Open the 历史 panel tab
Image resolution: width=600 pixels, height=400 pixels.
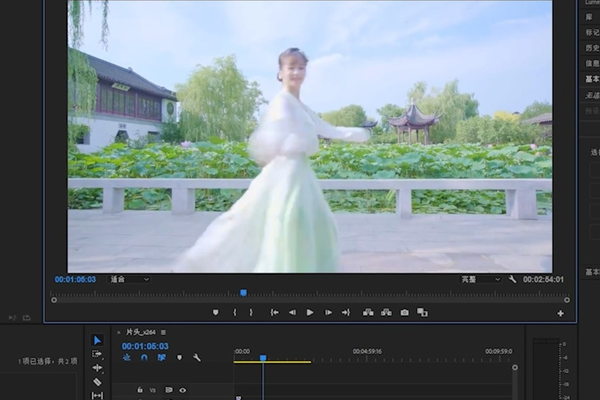click(x=592, y=47)
